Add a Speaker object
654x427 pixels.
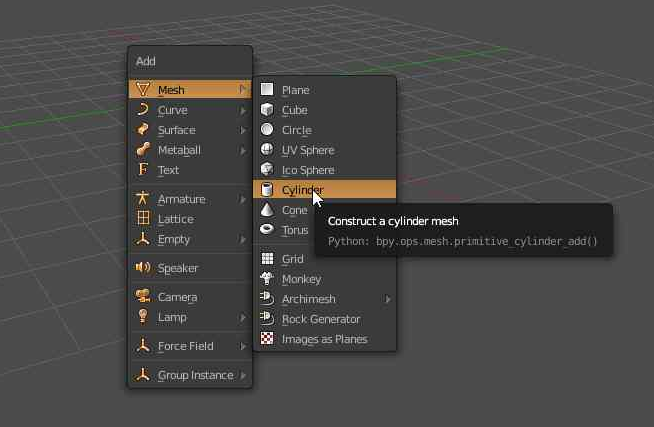(x=190, y=268)
